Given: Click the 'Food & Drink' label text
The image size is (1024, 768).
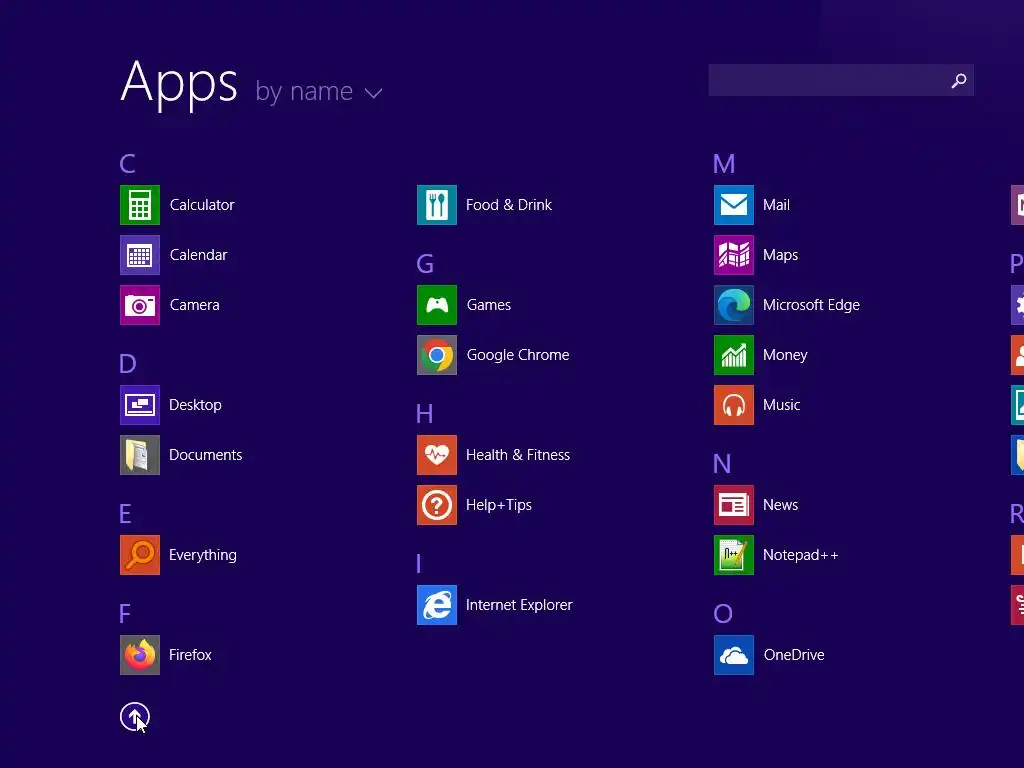Looking at the screenshot, I should pos(509,205).
